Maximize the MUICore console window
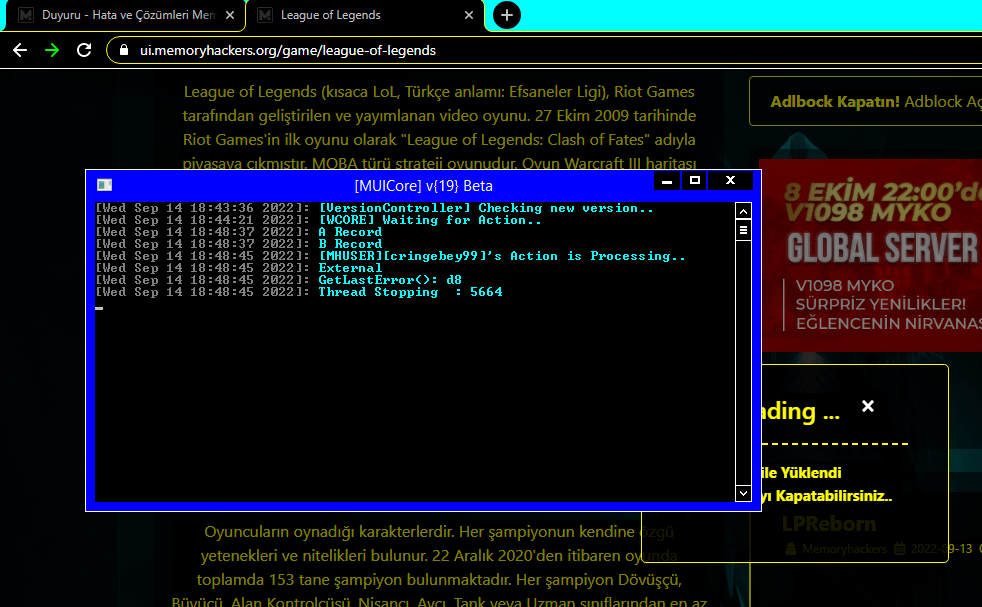982x607 pixels. (695, 181)
